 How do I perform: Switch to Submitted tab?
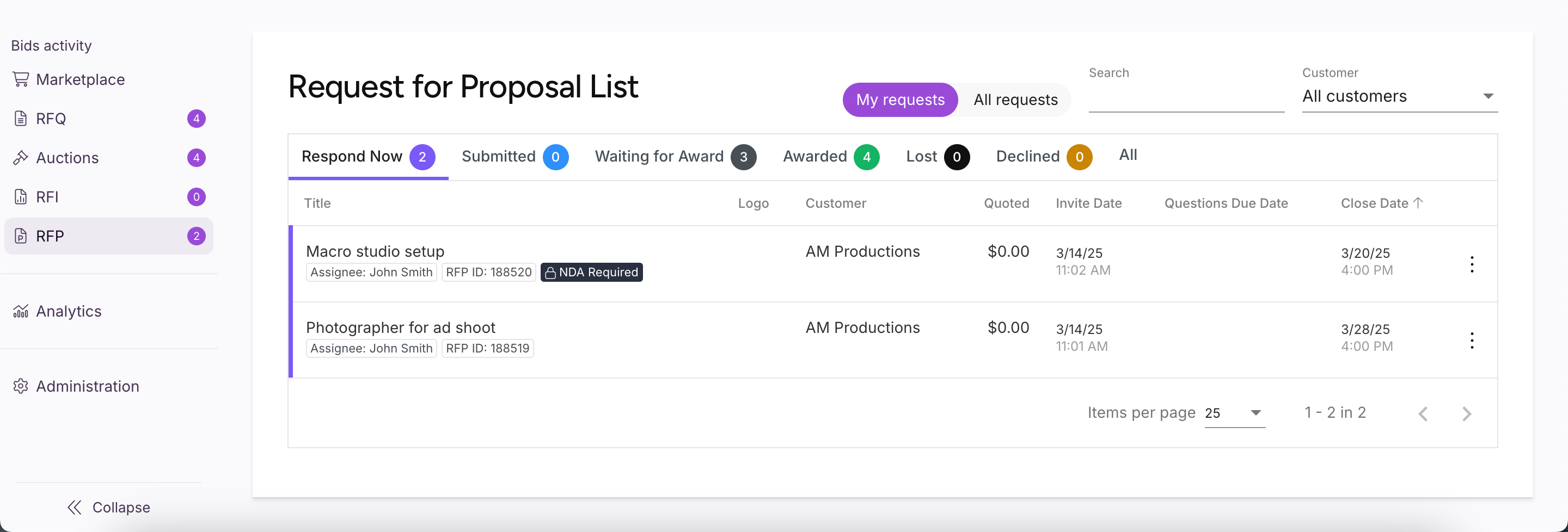[515, 157]
